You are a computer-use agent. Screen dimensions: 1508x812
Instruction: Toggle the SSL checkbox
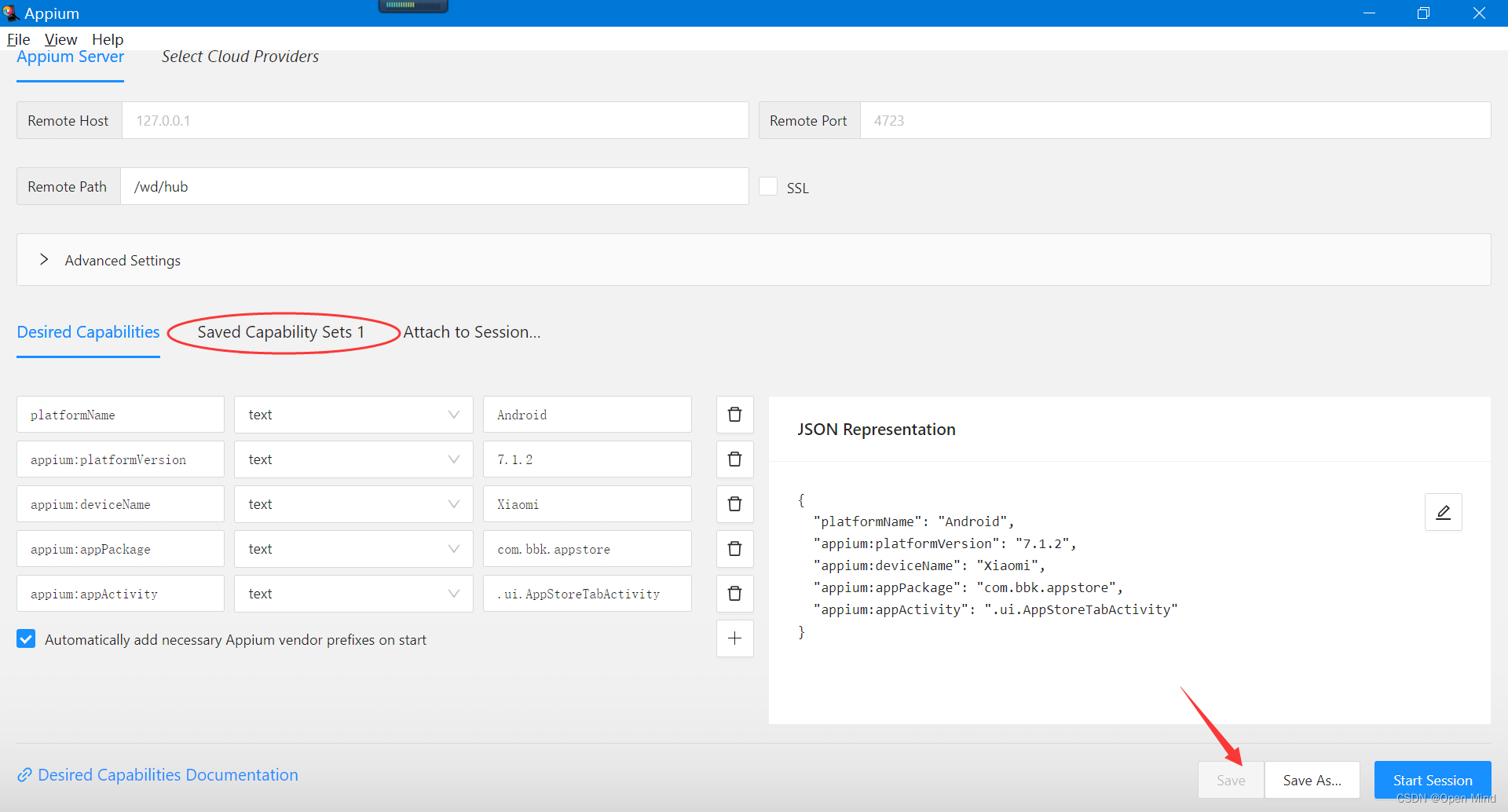coord(768,186)
